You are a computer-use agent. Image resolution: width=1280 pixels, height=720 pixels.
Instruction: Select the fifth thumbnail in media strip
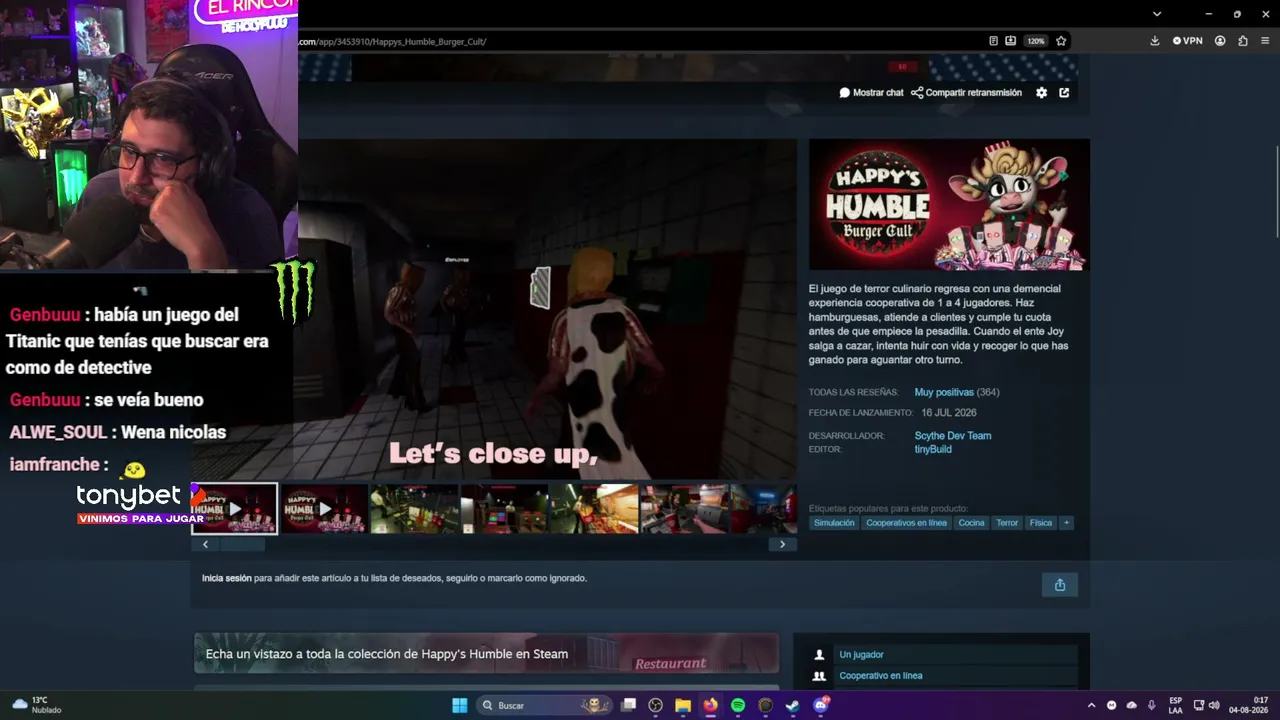[x=594, y=509]
